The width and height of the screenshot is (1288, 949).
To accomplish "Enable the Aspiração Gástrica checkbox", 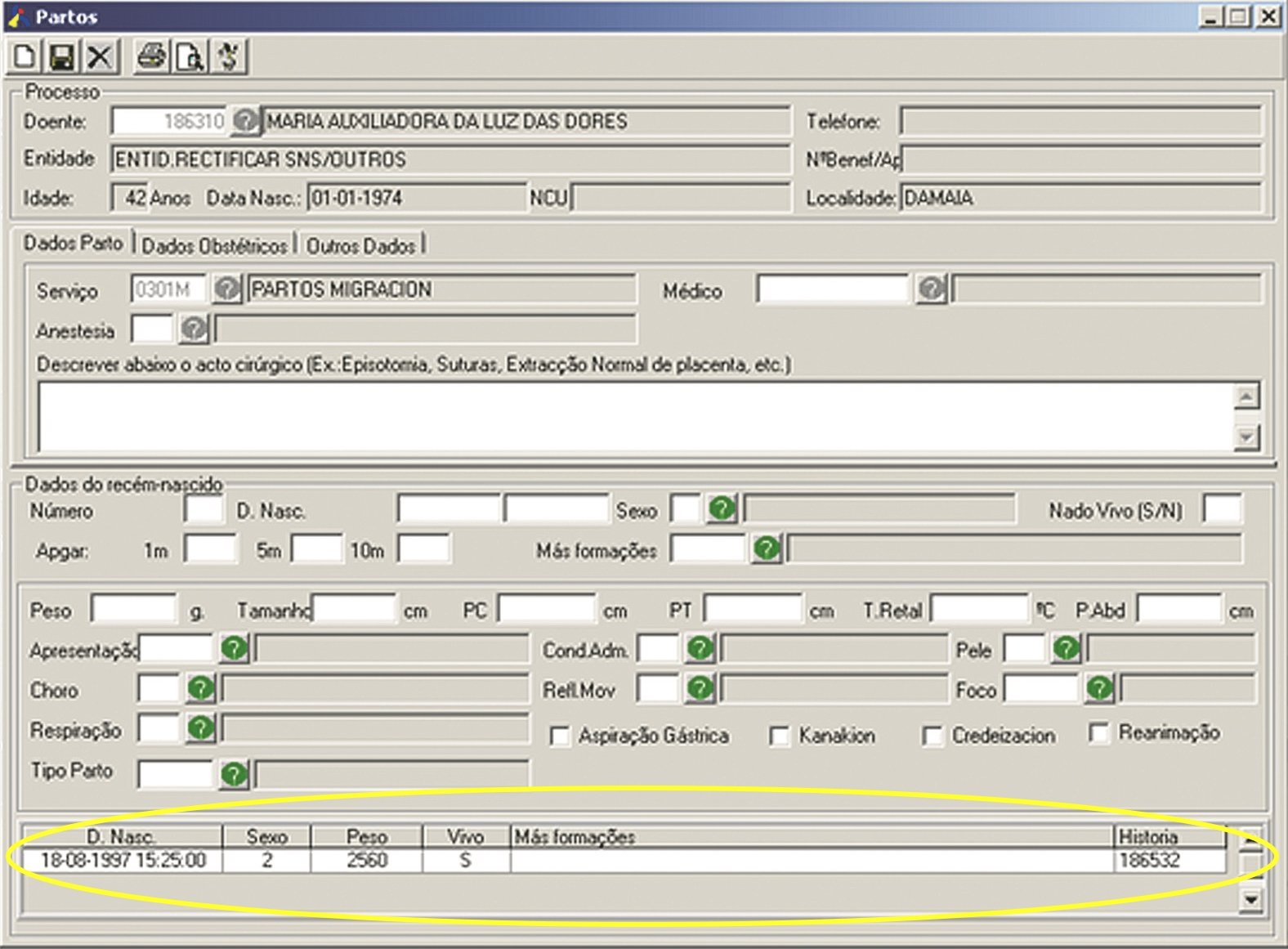I will coord(560,736).
